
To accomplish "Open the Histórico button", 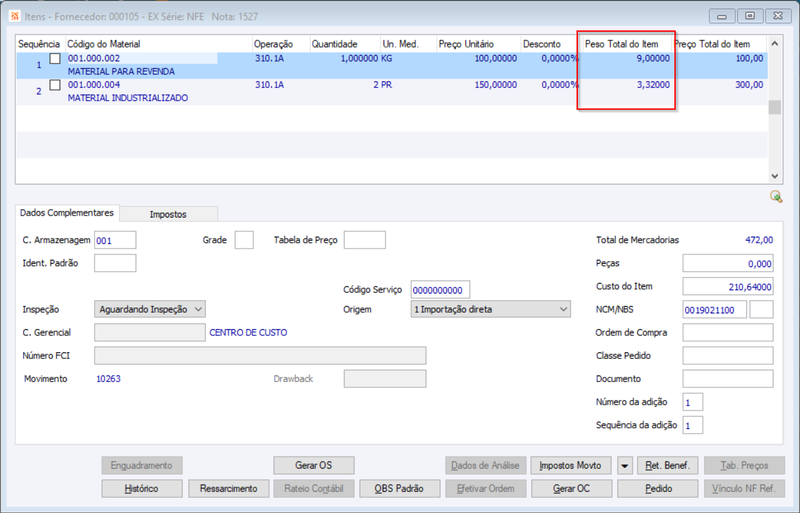I will coord(142,488).
